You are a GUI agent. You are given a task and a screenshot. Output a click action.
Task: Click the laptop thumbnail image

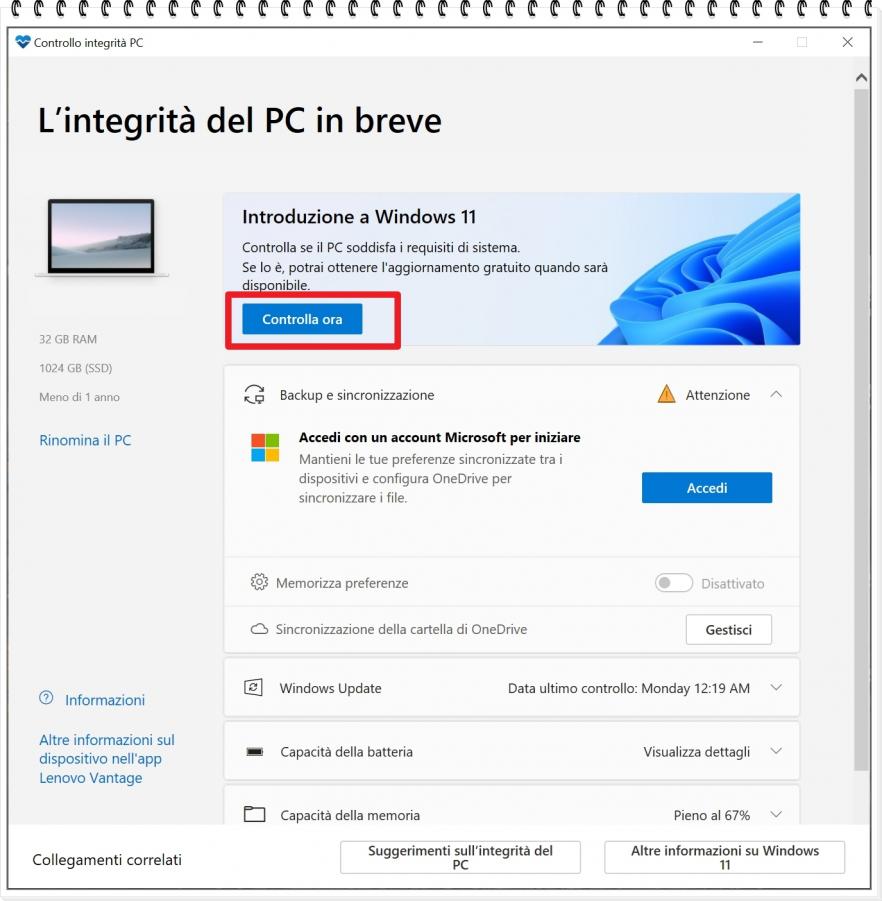pos(101,237)
